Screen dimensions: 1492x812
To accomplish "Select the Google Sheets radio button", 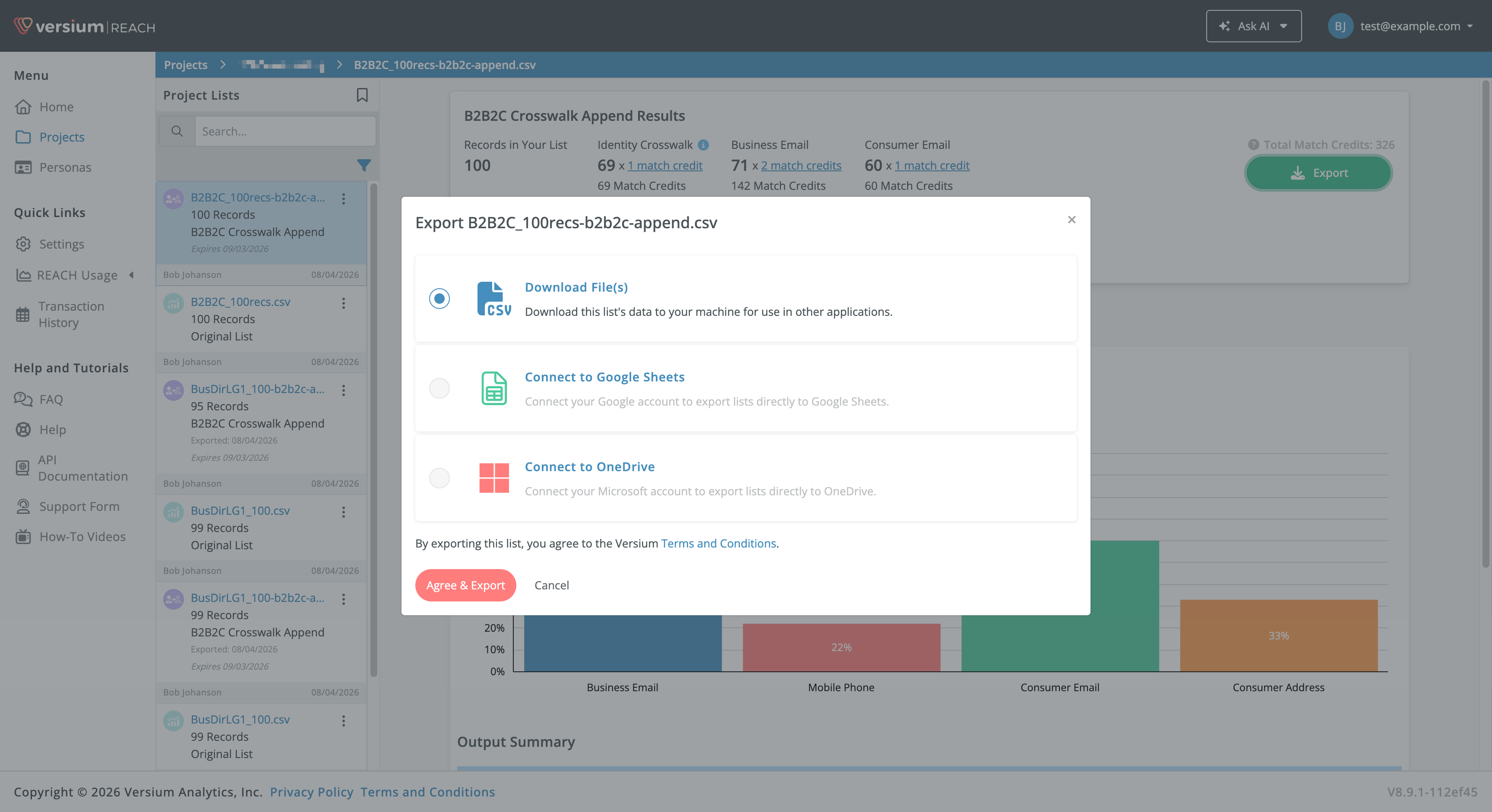I will click(x=439, y=388).
